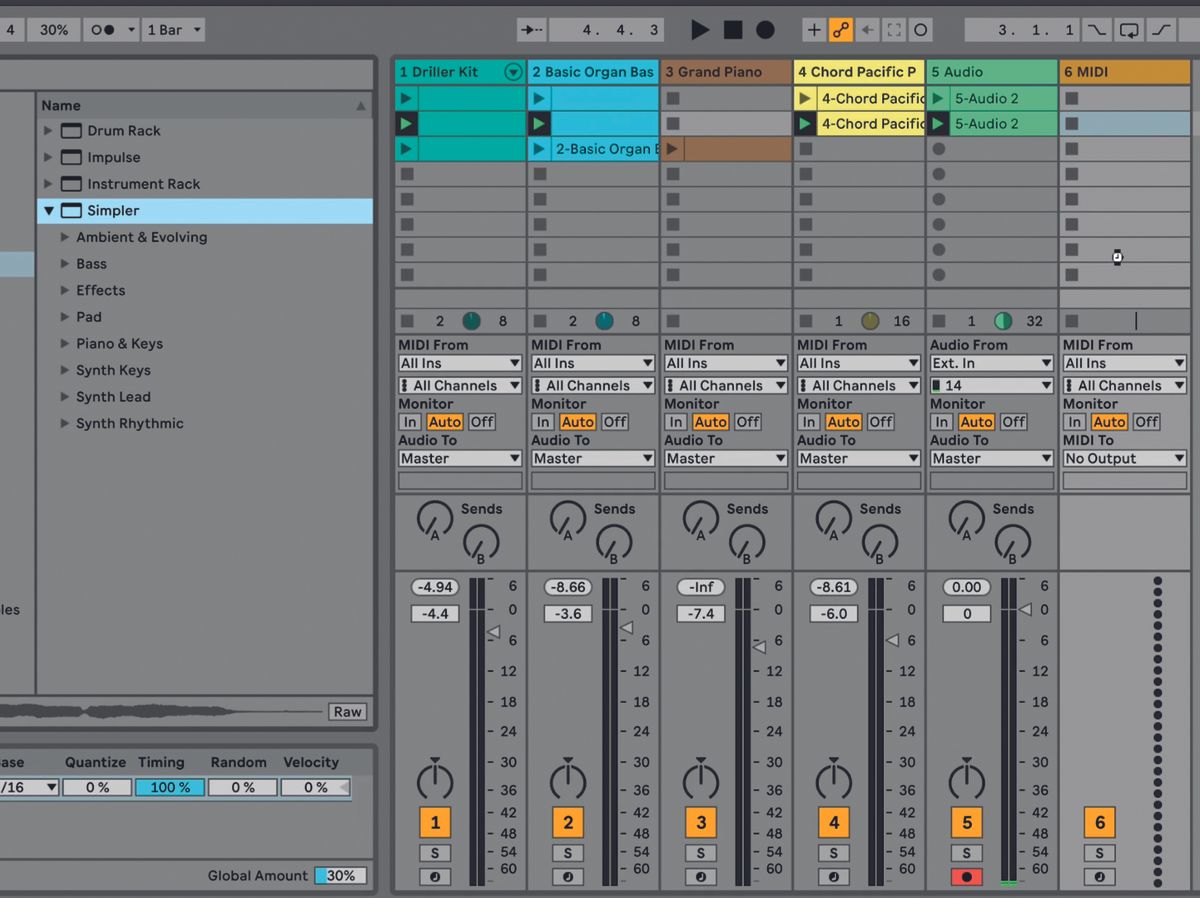This screenshot has width=1200, height=898.
Task: Toggle the orange Automation Arm button
Action: (x=841, y=30)
